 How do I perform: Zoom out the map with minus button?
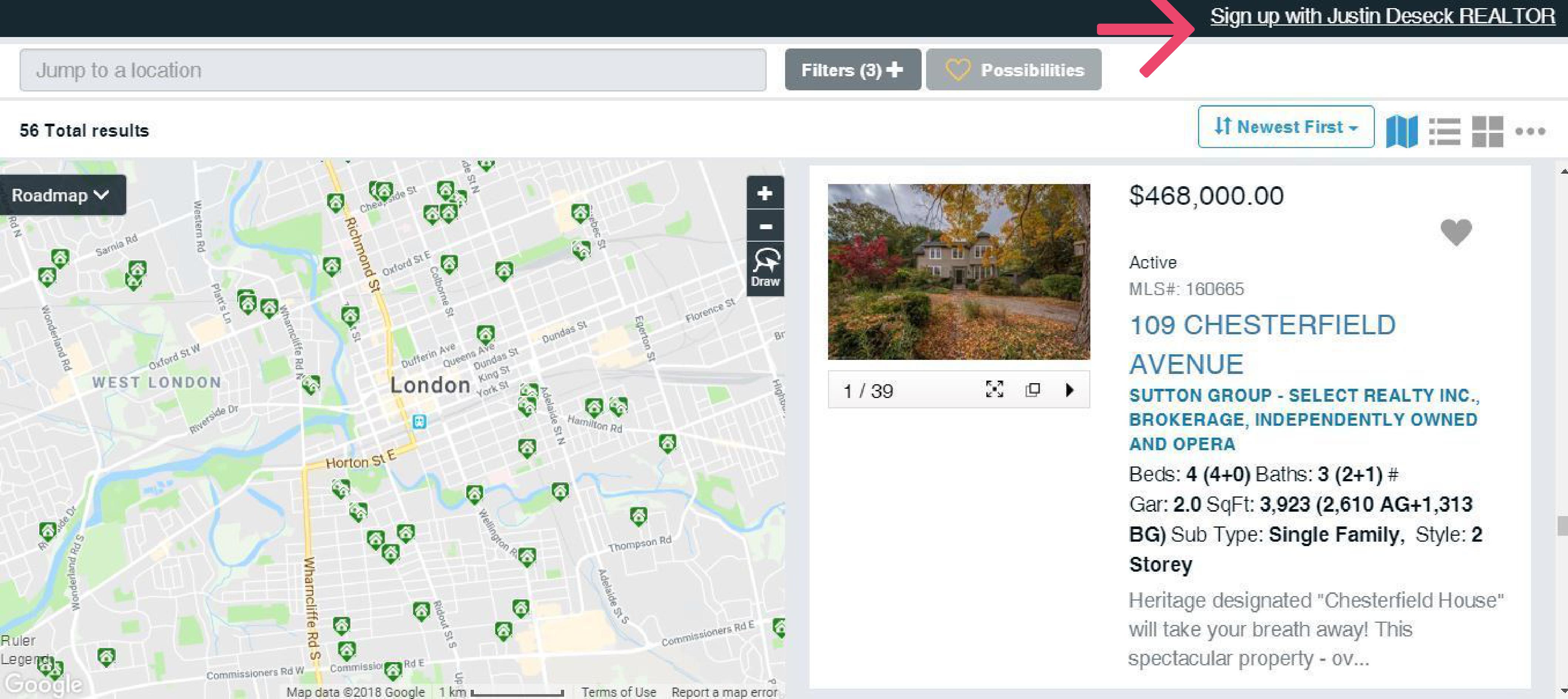[x=764, y=227]
